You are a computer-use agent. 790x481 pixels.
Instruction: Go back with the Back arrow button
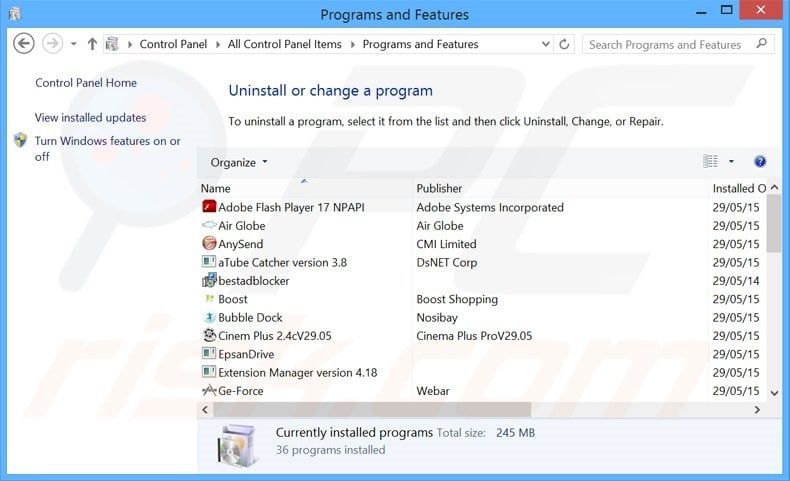coord(23,43)
